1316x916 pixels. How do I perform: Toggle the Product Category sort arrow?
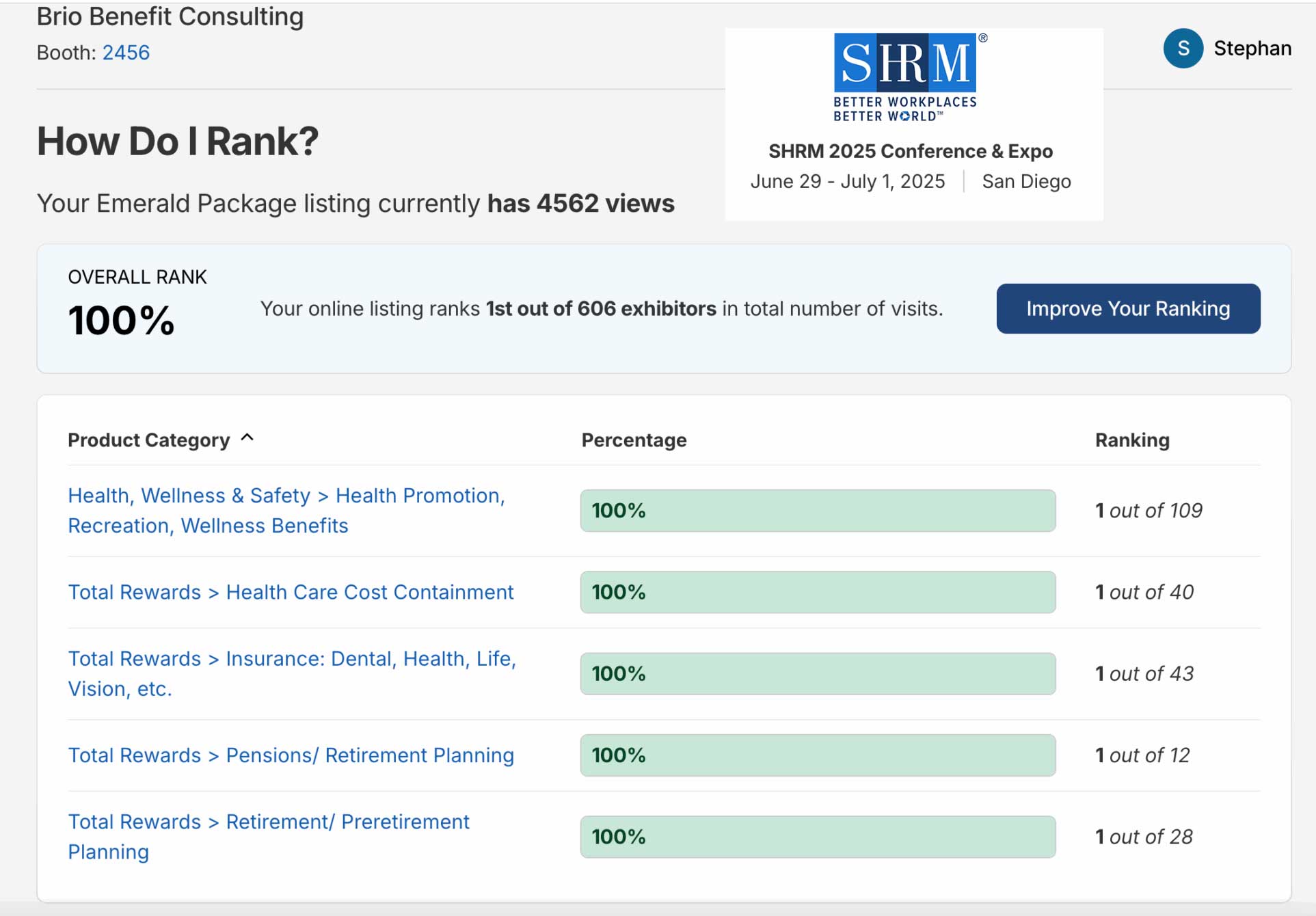(247, 438)
